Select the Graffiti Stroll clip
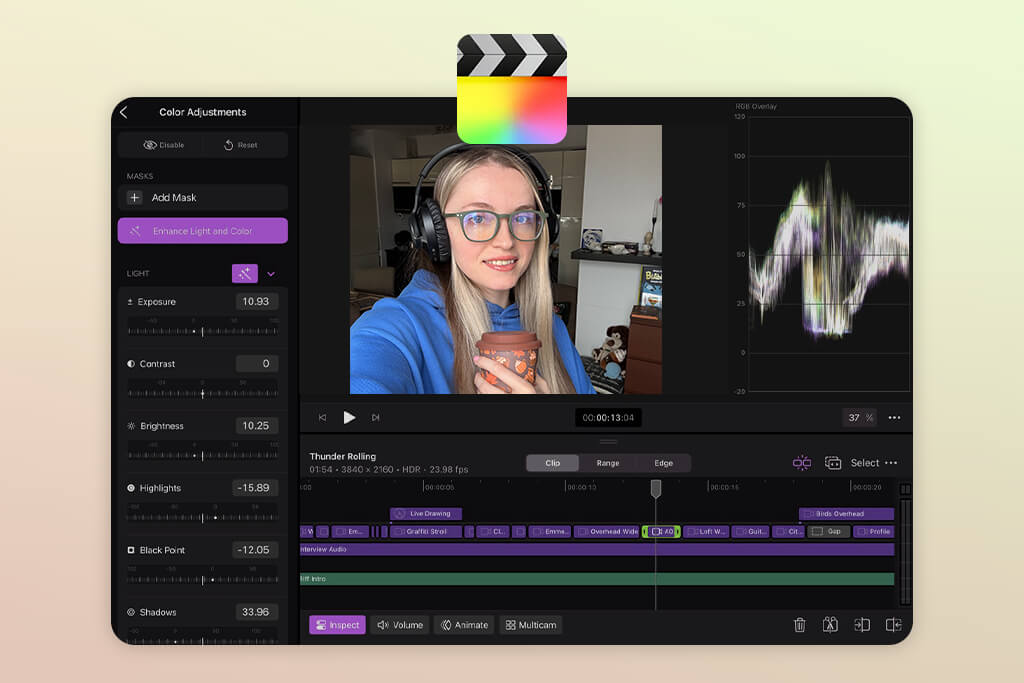The image size is (1024, 683). tap(426, 532)
